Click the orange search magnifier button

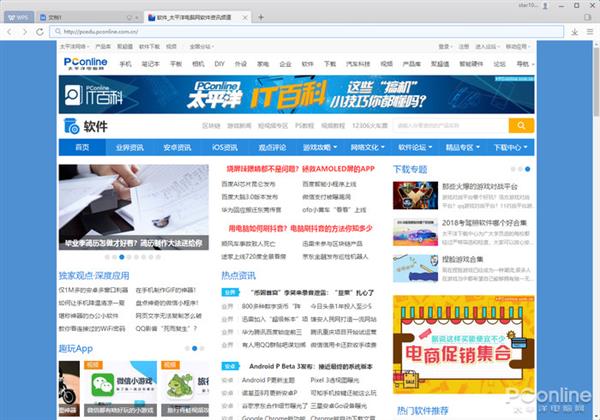click(521, 125)
